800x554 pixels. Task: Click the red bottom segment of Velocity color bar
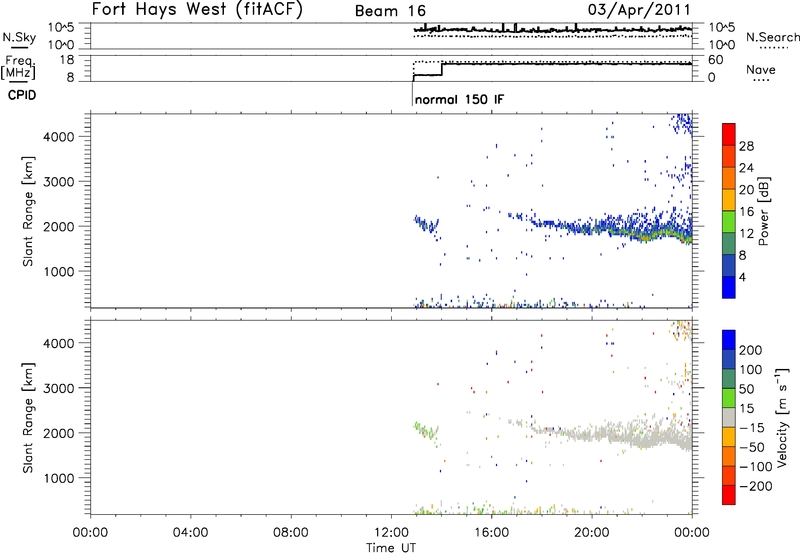tap(729, 495)
